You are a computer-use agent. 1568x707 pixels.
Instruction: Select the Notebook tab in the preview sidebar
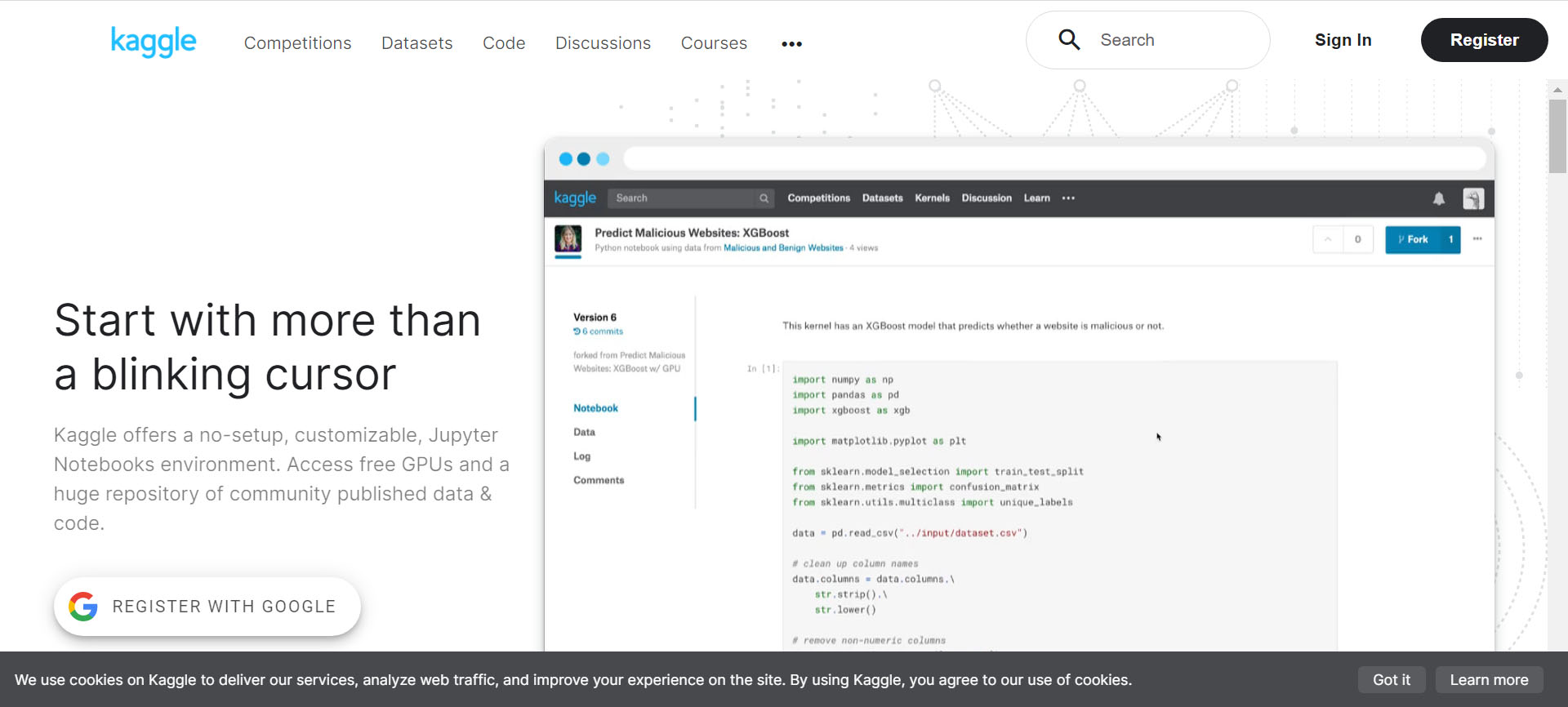[x=596, y=408]
